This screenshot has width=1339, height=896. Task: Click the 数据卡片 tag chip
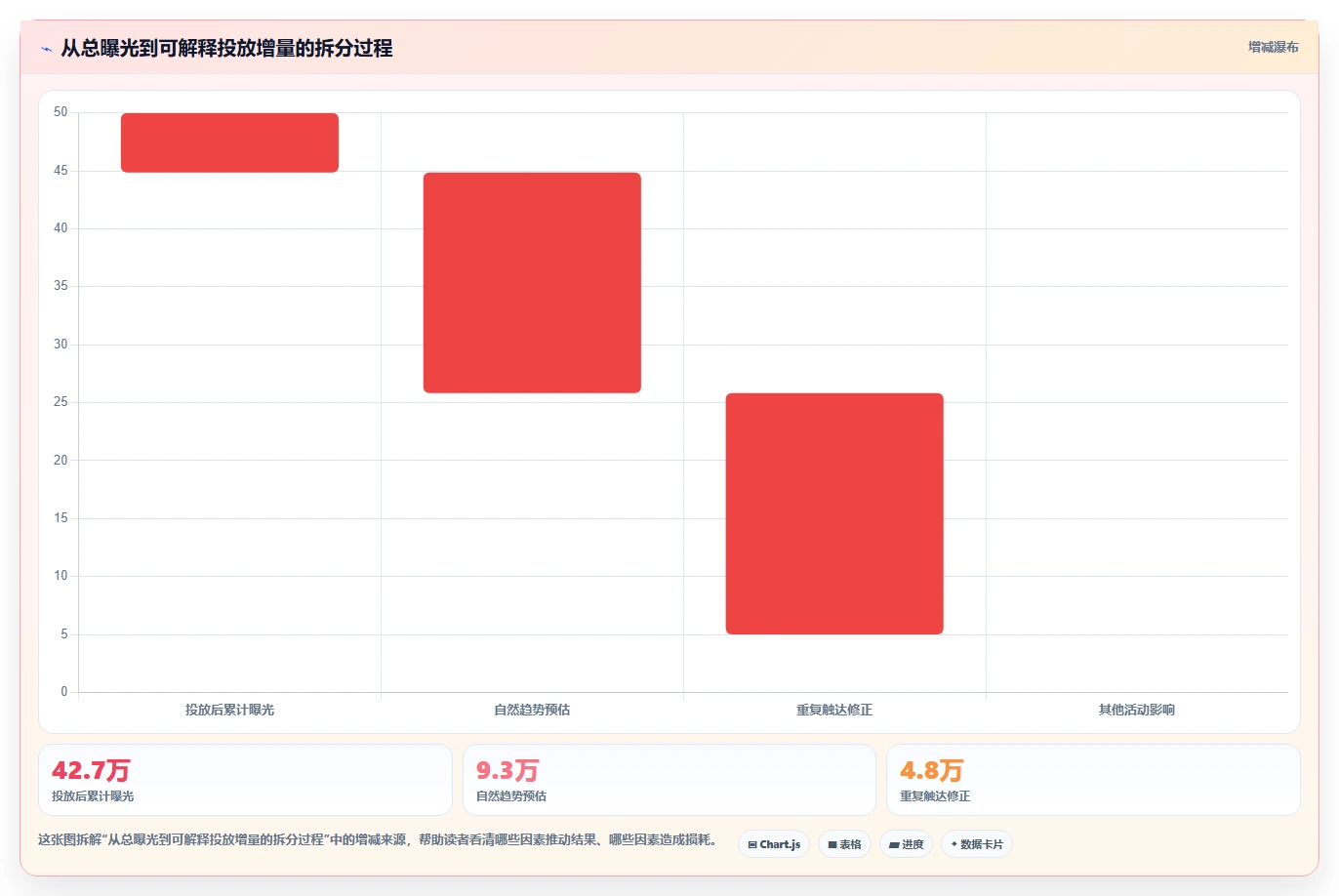977,844
